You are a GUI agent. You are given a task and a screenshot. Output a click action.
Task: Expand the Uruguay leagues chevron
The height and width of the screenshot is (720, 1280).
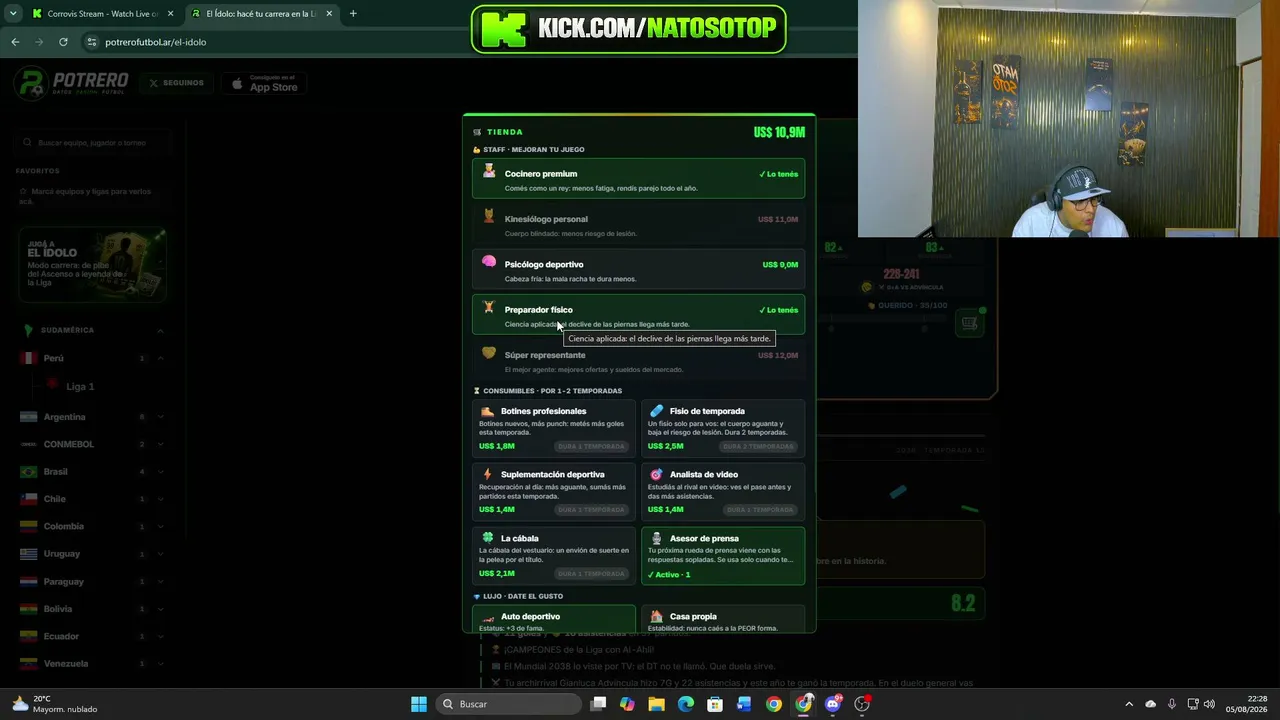[160, 554]
